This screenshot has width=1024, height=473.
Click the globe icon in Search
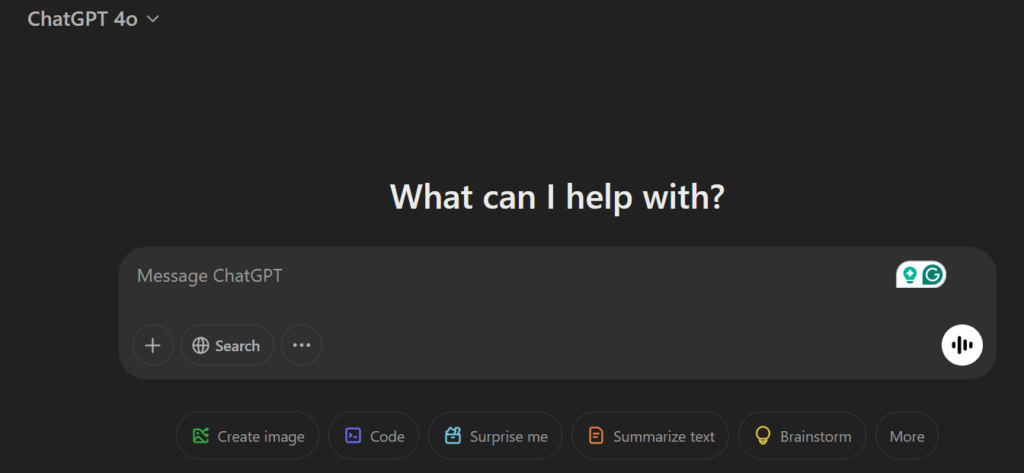click(x=200, y=346)
